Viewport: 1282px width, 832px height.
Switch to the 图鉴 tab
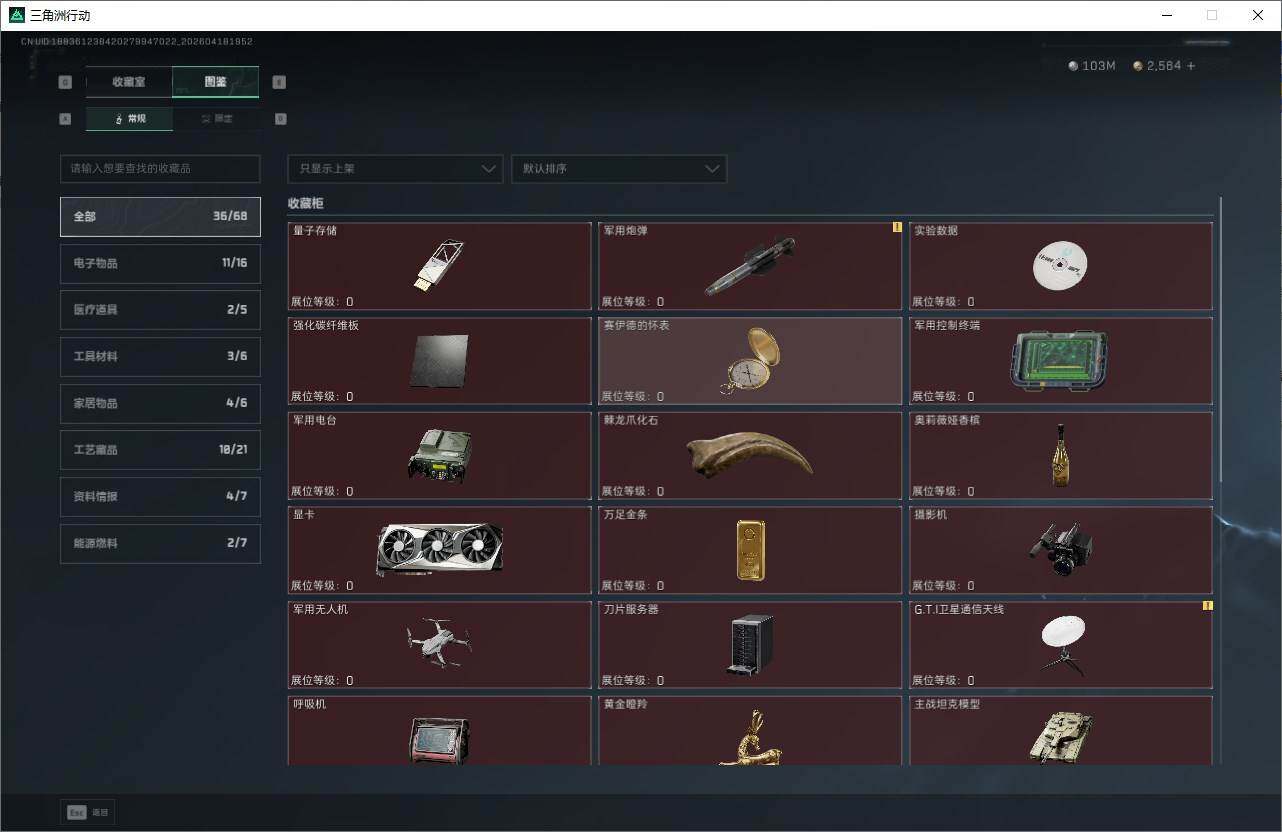(x=216, y=82)
